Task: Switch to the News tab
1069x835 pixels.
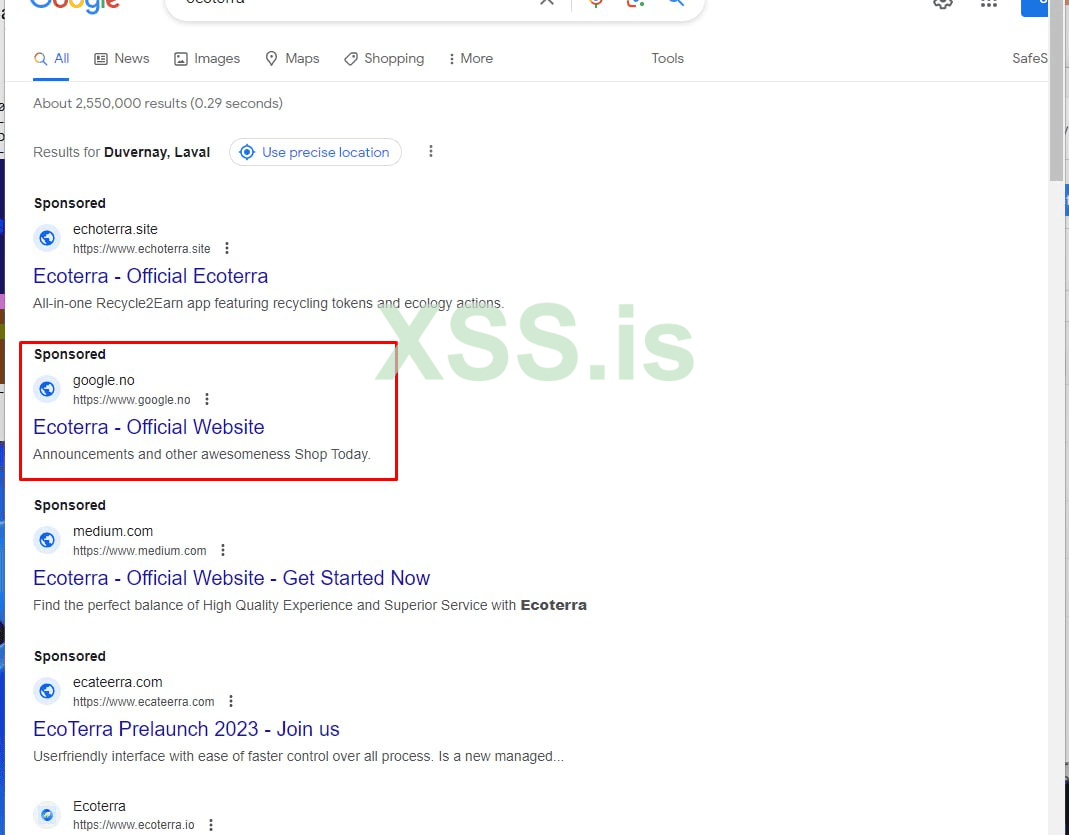Action: point(121,59)
